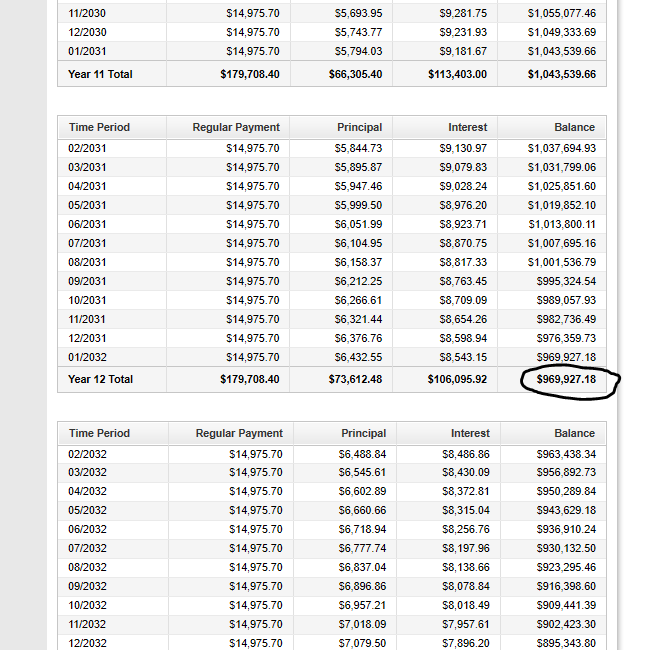Click Regular Payment header in the 02/2032 table
Screen dimensions: 664x650
tap(239, 433)
